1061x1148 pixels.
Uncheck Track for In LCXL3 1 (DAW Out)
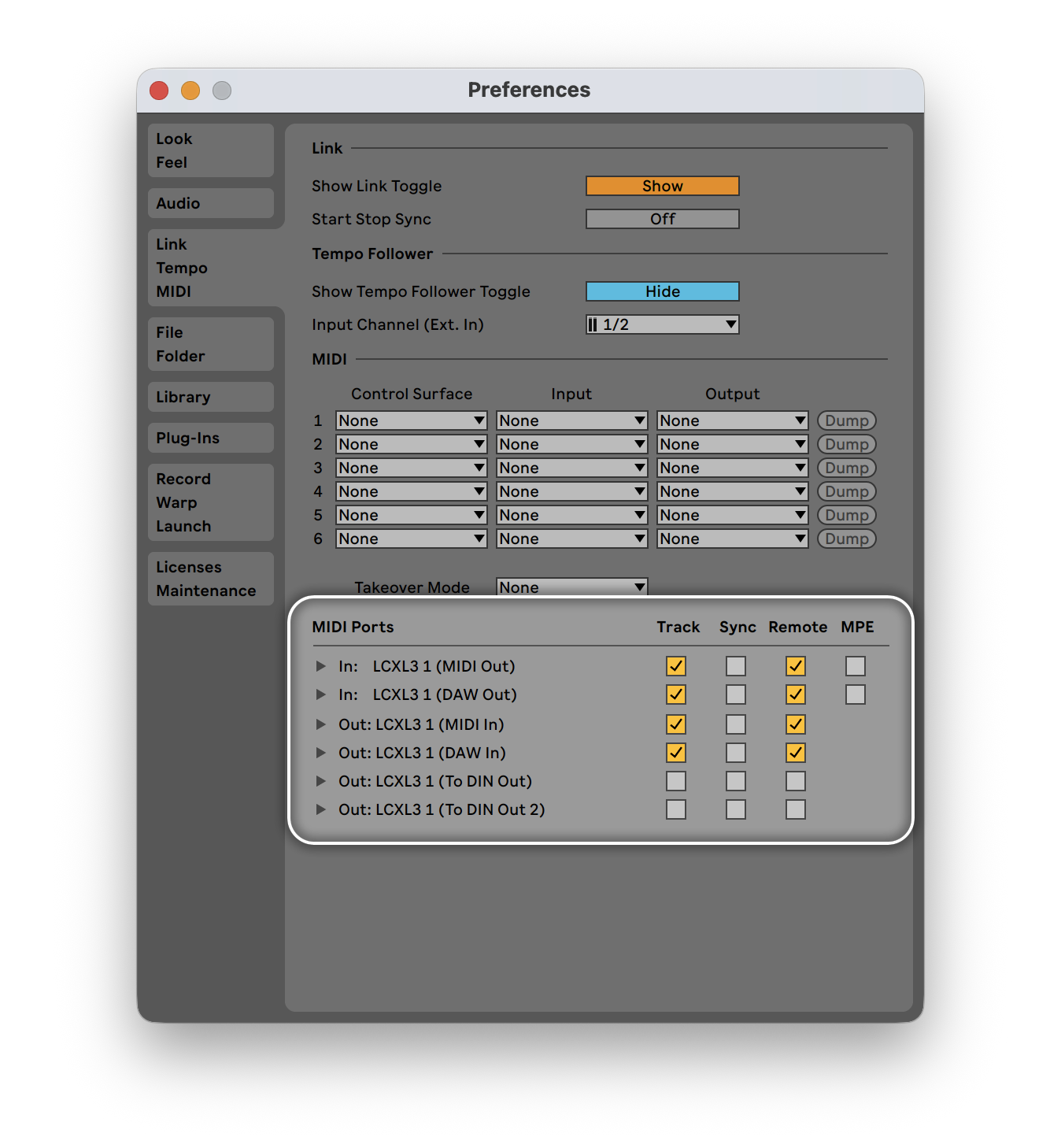coord(676,694)
